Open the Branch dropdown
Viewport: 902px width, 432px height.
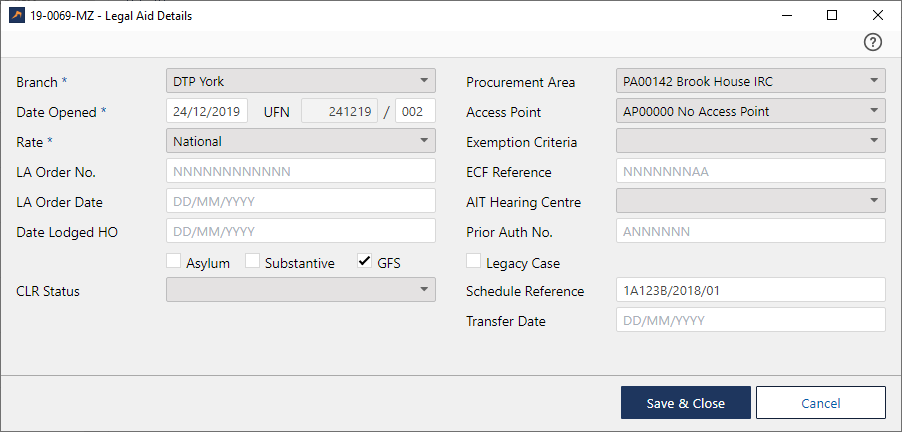coord(300,81)
